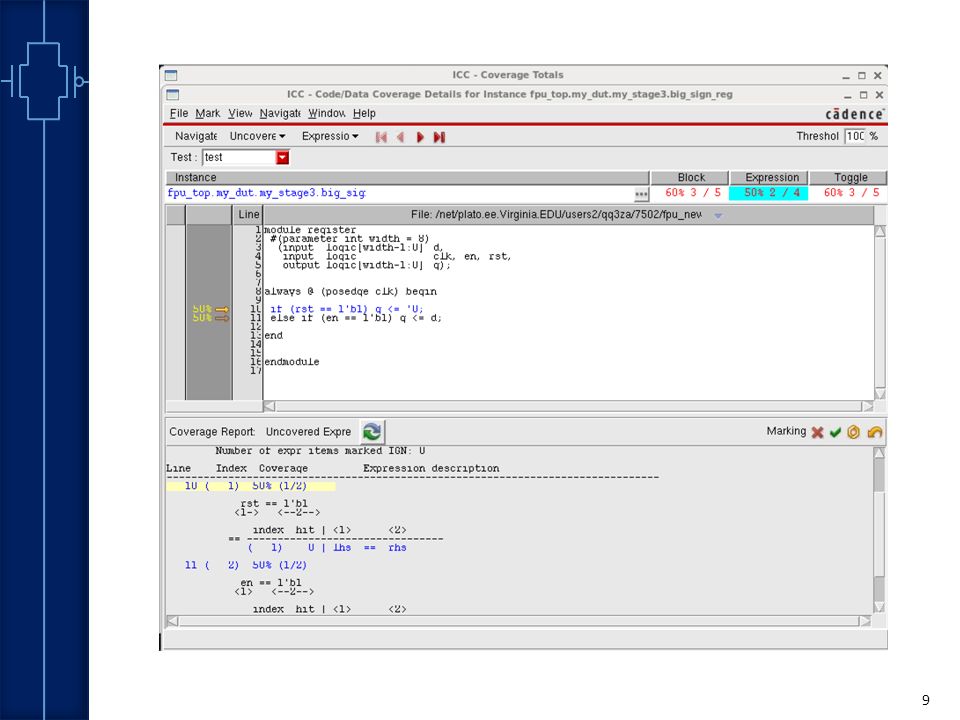Click the orange circle marking icon
960x720 pixels.
coord(853,432)
